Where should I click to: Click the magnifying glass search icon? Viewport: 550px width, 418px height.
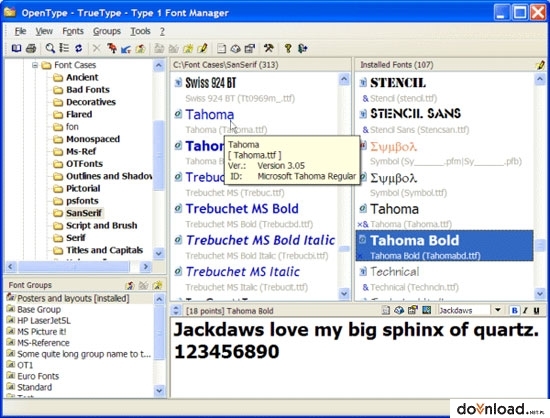[50, 48]
